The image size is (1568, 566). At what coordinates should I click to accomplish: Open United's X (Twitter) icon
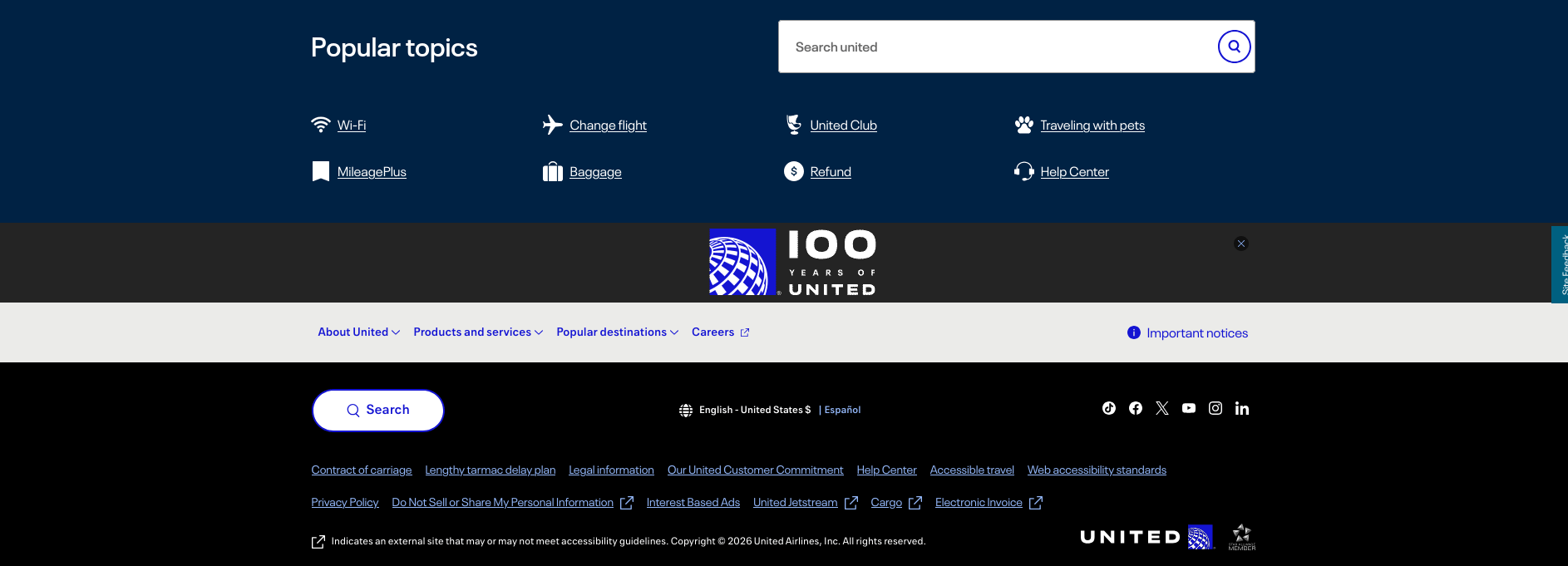click(1162, 408)
